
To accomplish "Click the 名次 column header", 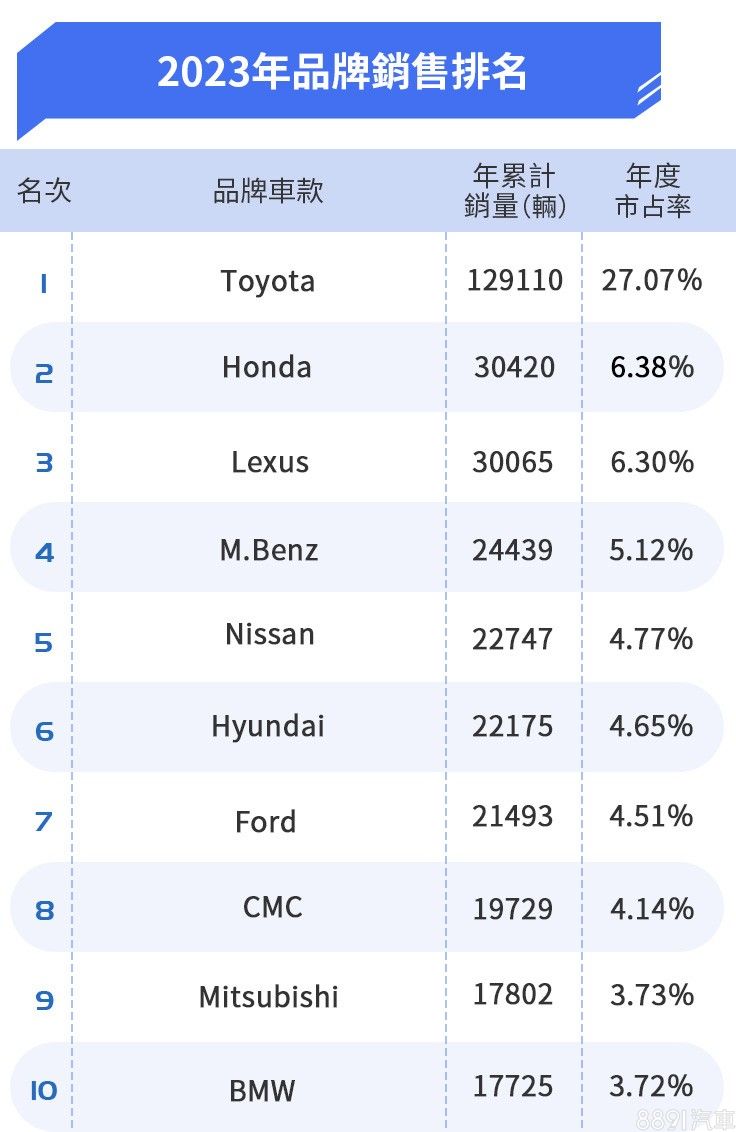I will click(44, 191).
